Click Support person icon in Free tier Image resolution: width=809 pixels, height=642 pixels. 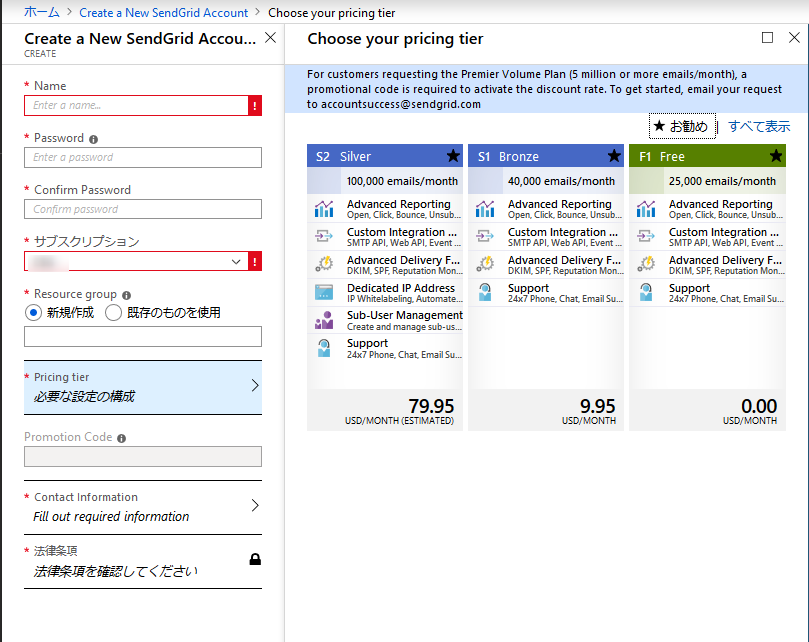coord(646,292)
